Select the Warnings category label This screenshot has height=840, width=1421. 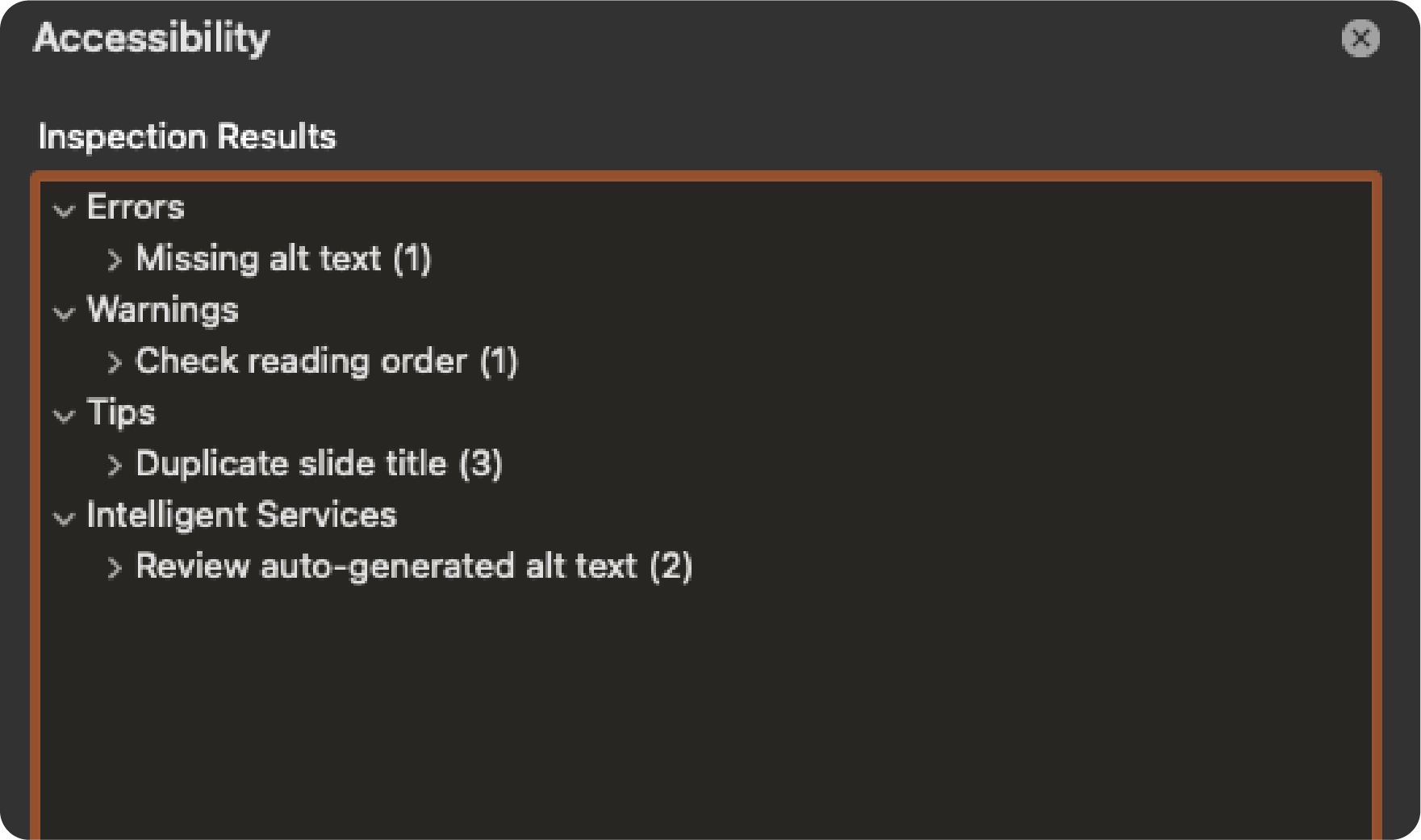coord(162,310)
